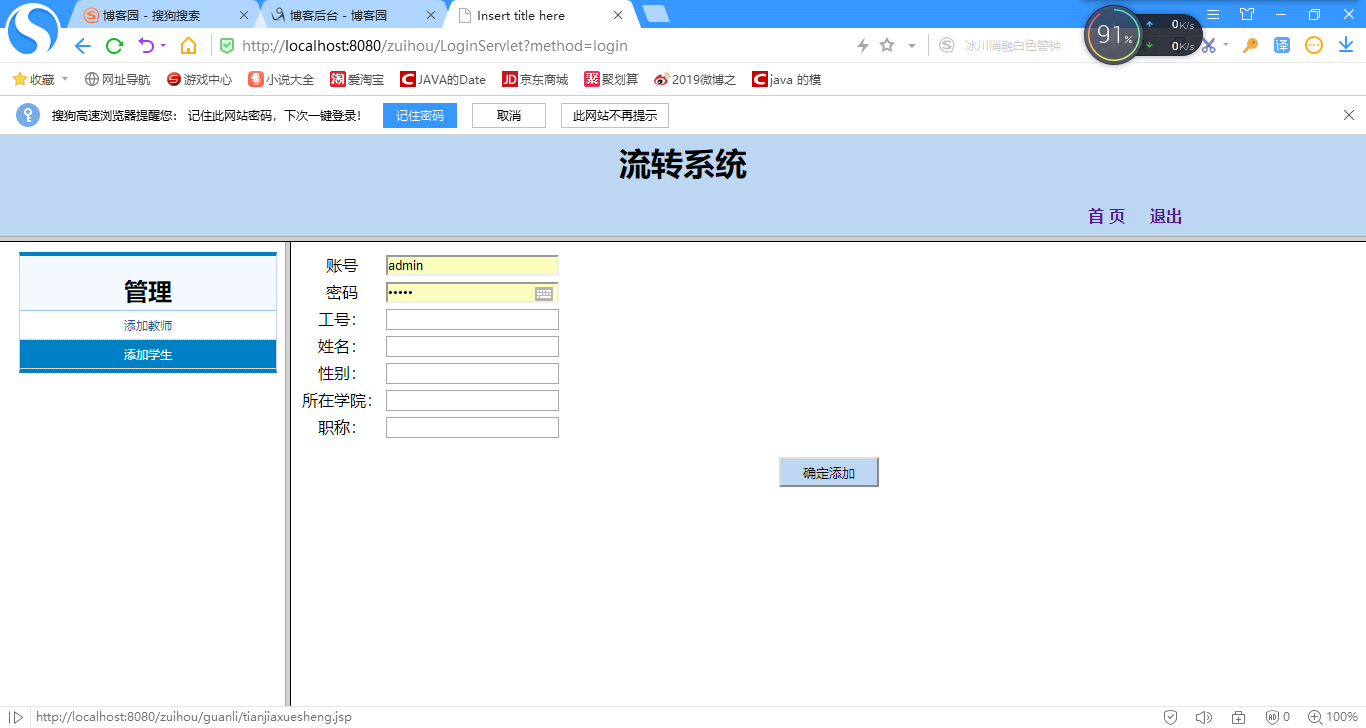This screenshot has width=1366, height=728.
Task: Close the 博客后台 - 博客园 tab
Action: (x=431, y=15)
